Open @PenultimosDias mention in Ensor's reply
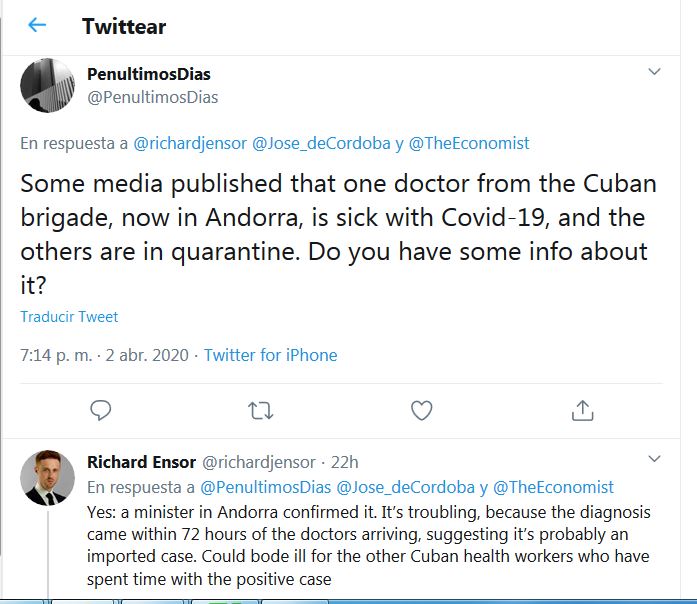The width and height of the screenshot is (697, 604). [265, 487]
